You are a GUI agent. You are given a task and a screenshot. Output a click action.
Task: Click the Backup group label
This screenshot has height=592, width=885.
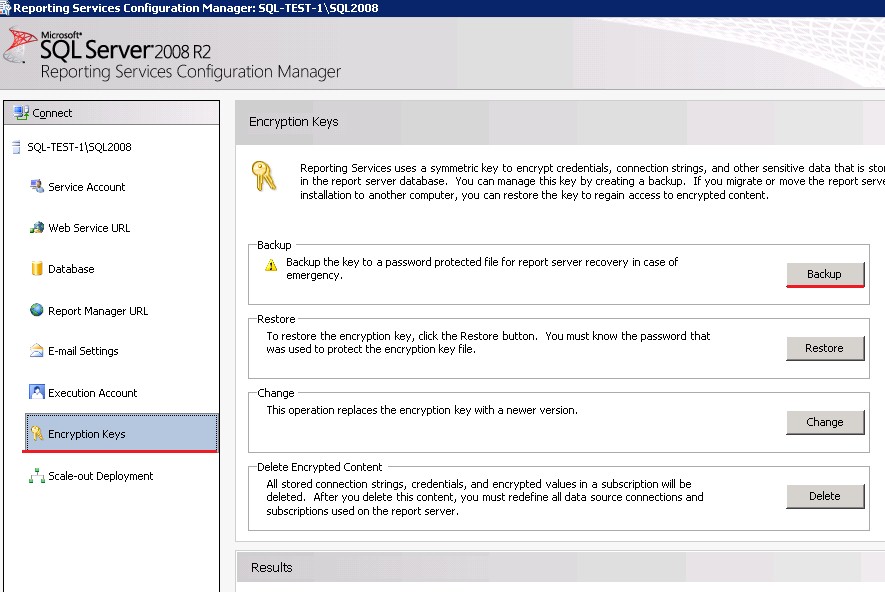click(x=274, y=245)
